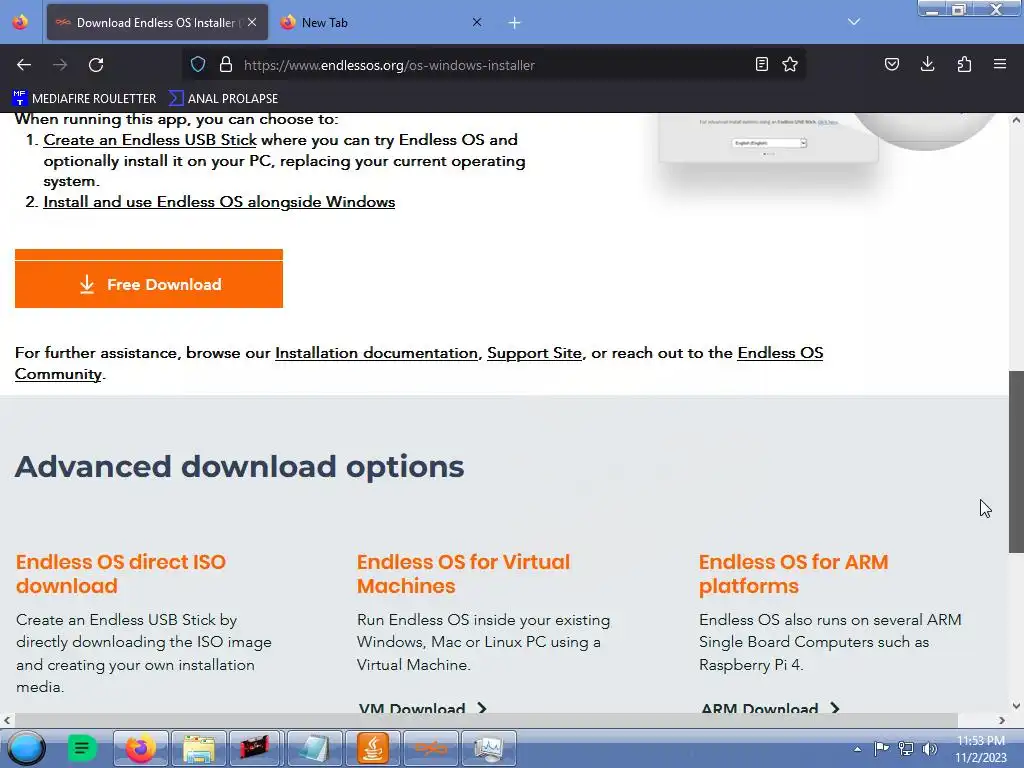This screenshot has height=768, width=1024.
Task: Click the Endless OS for Virtual Machines heading
Action: click(463, 574)
